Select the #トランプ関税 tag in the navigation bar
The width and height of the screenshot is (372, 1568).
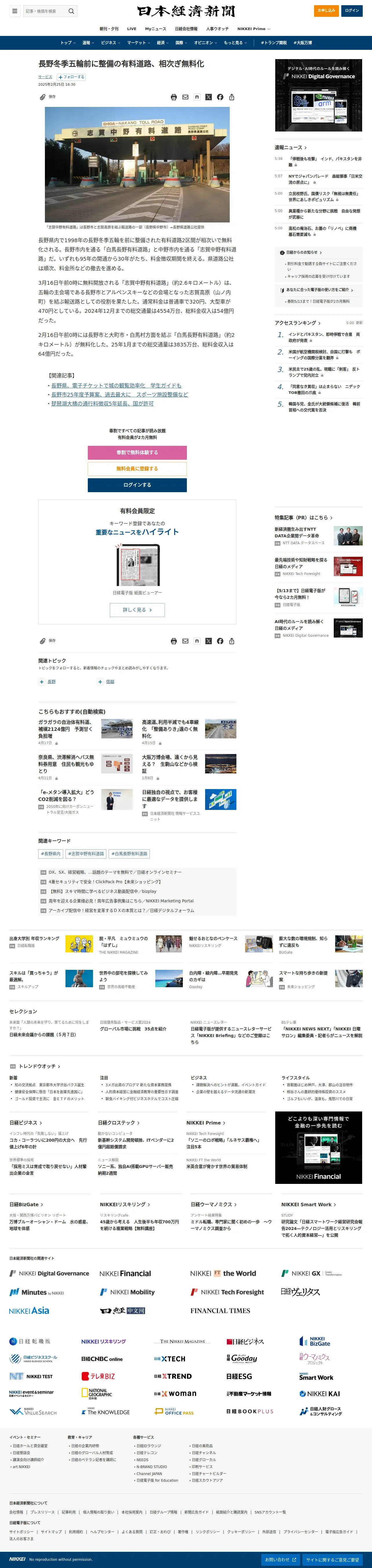pyautogui.click(x=274, y=43)
